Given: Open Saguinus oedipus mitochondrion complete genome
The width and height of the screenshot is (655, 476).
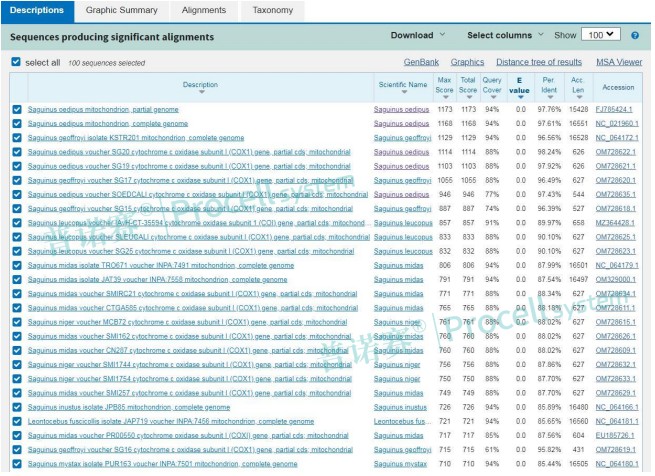Looking at the screenshot, I should pyautogui.click(x=108, y=124).
